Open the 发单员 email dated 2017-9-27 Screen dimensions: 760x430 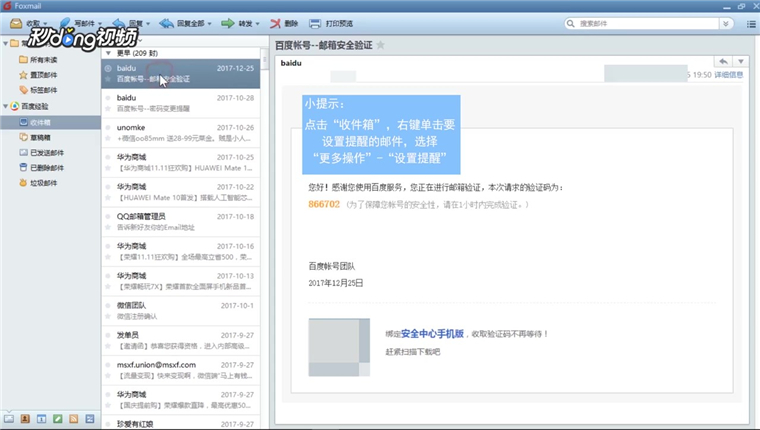coord(181,340)
